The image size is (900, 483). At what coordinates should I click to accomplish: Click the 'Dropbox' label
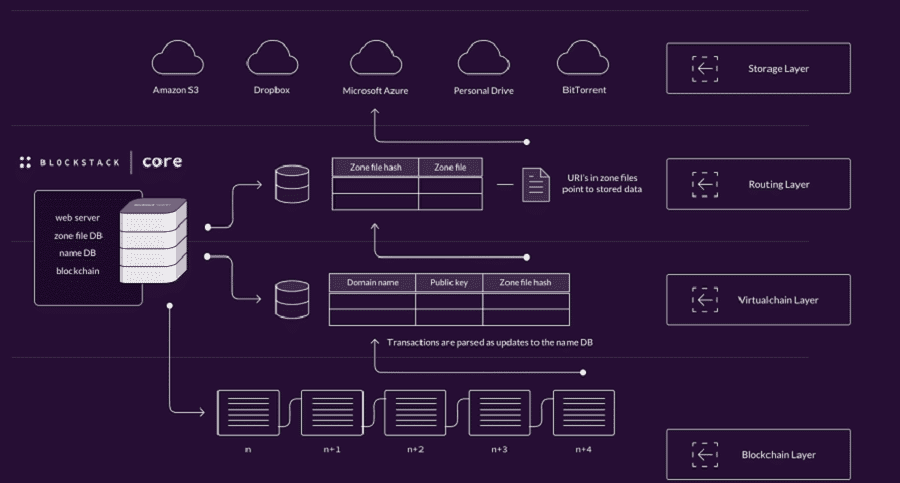(x=271, y=90)
